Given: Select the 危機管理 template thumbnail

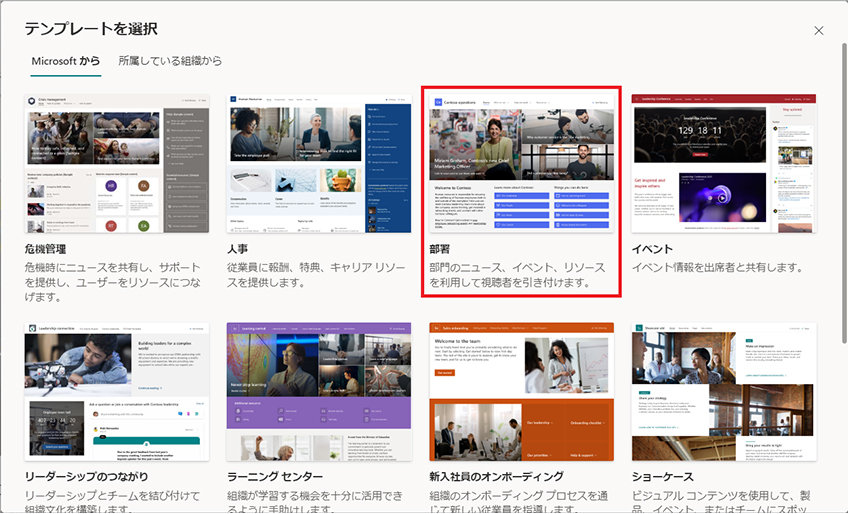Looking at the screenshot, I should click(x=116, y=164).
